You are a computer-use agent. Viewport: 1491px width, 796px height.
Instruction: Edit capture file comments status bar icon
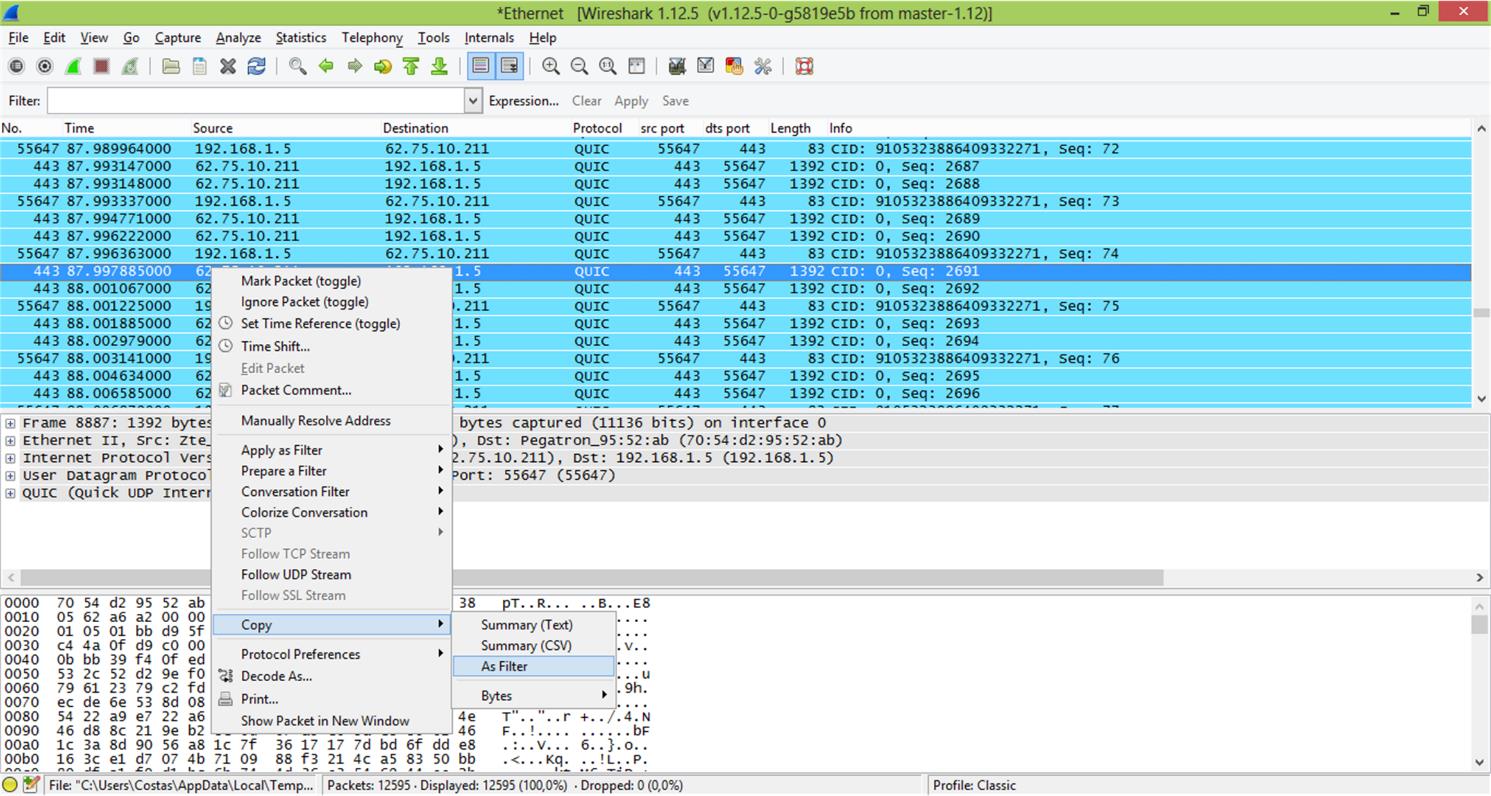tap(31, 785)
